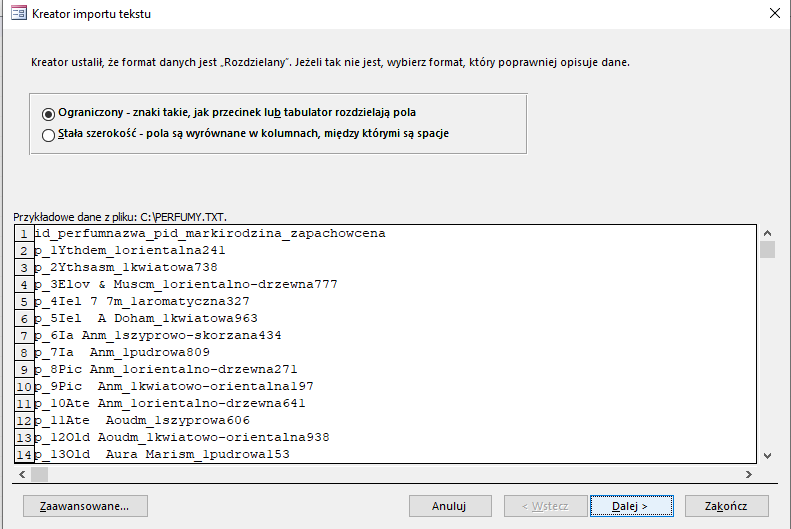Click the vertical scrollbar thumb in preview
This screenshot has height=529, width=791.
[x=767, y=249]
